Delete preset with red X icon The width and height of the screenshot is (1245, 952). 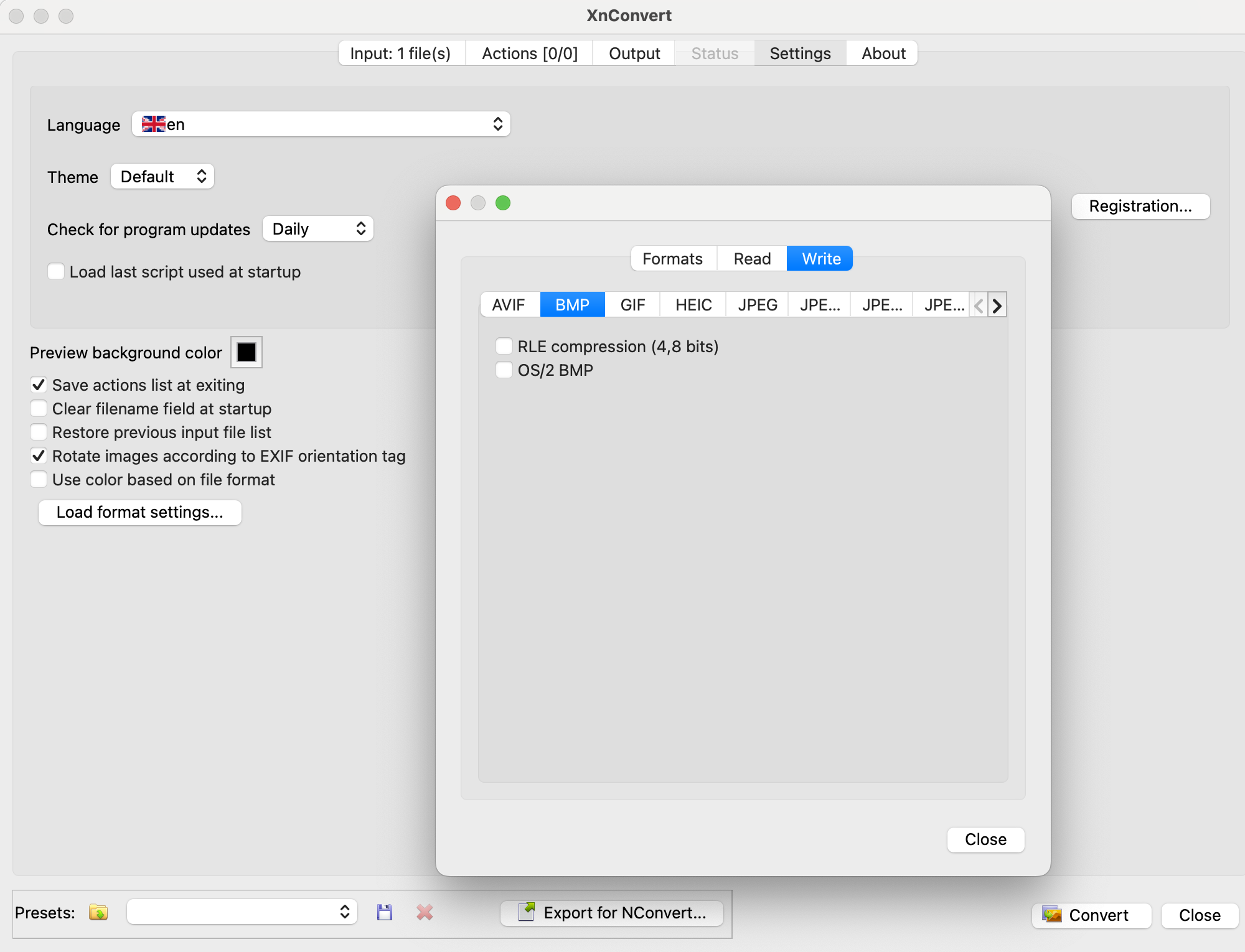pos(425,912)
